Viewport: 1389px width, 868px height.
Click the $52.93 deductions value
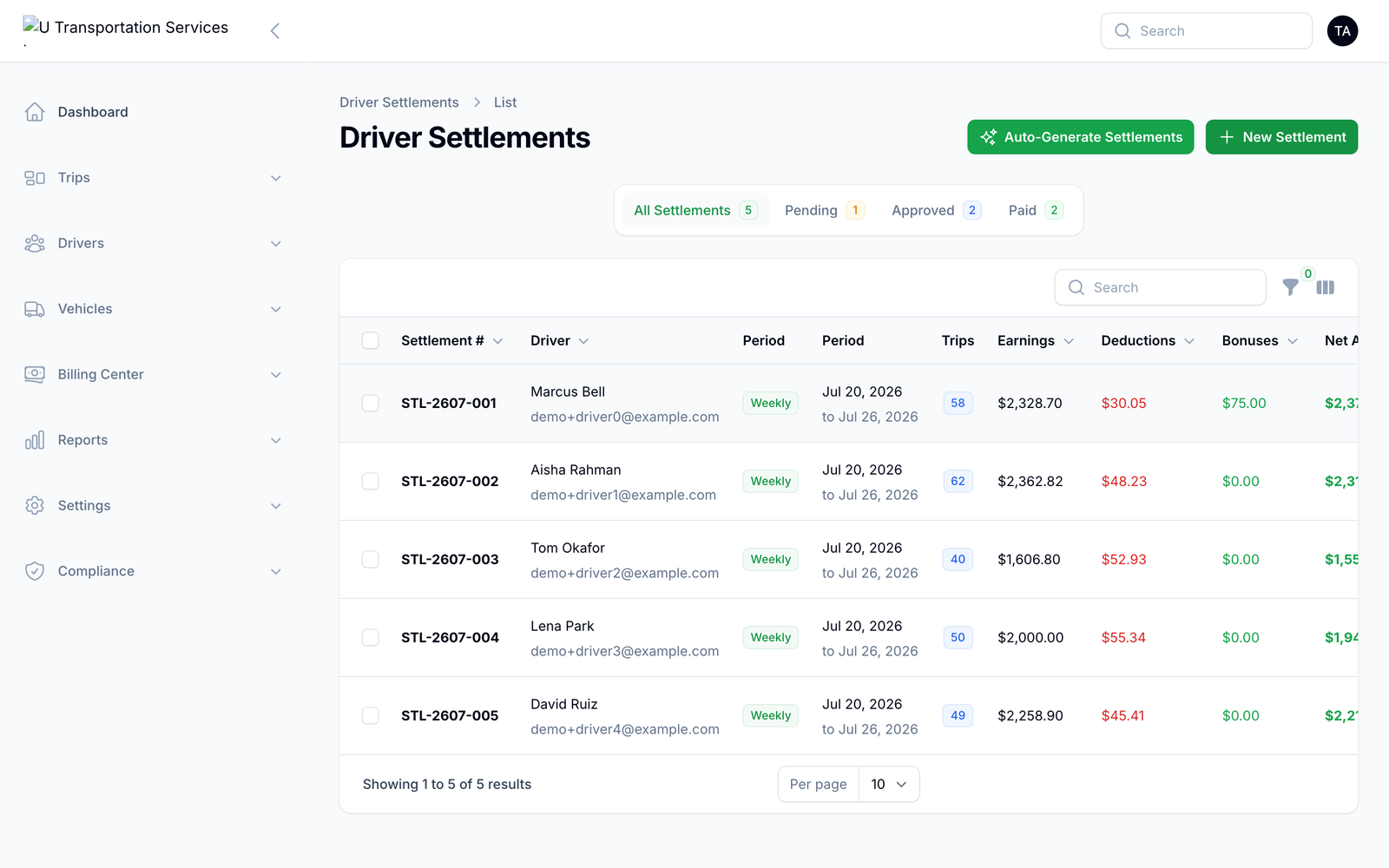pyautogui.click(x=1124, y=559)
